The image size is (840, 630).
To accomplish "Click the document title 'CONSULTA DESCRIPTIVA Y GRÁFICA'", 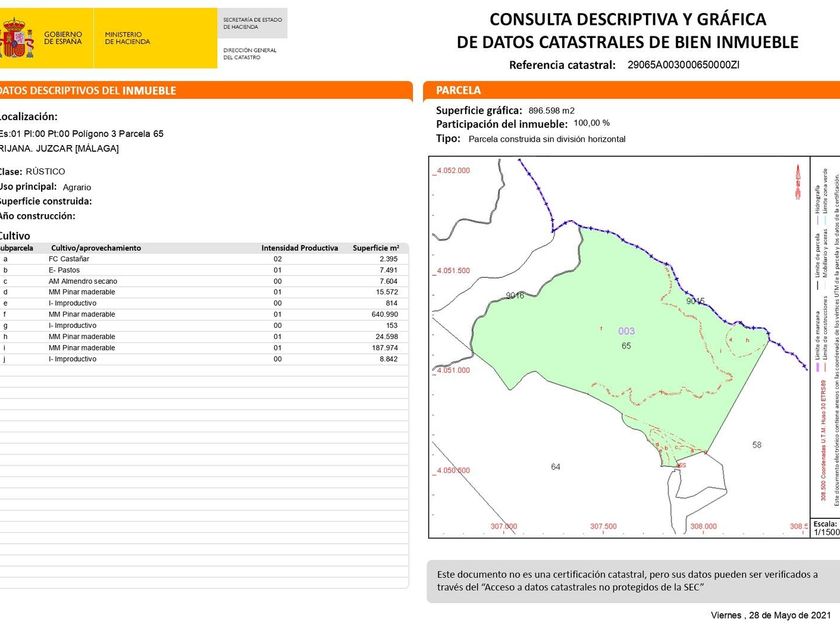I will tap(627, 20).
